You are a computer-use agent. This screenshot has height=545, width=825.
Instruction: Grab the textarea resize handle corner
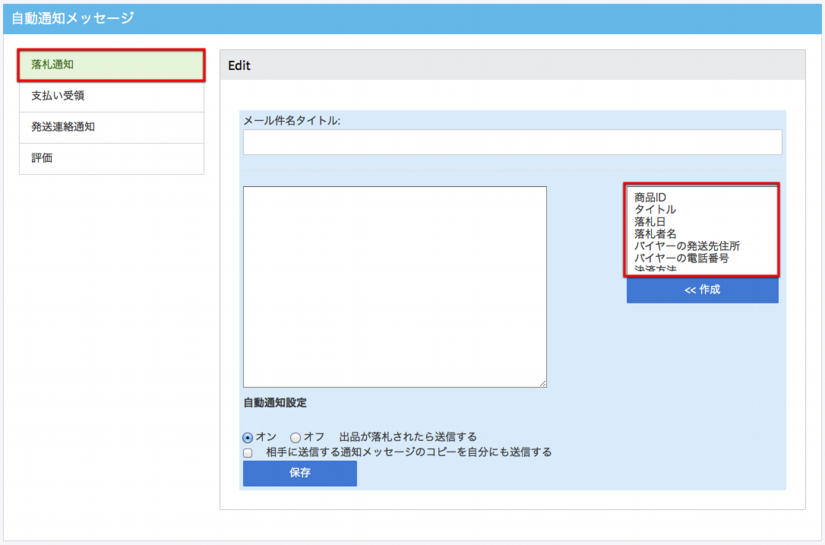tap(542, 383)
